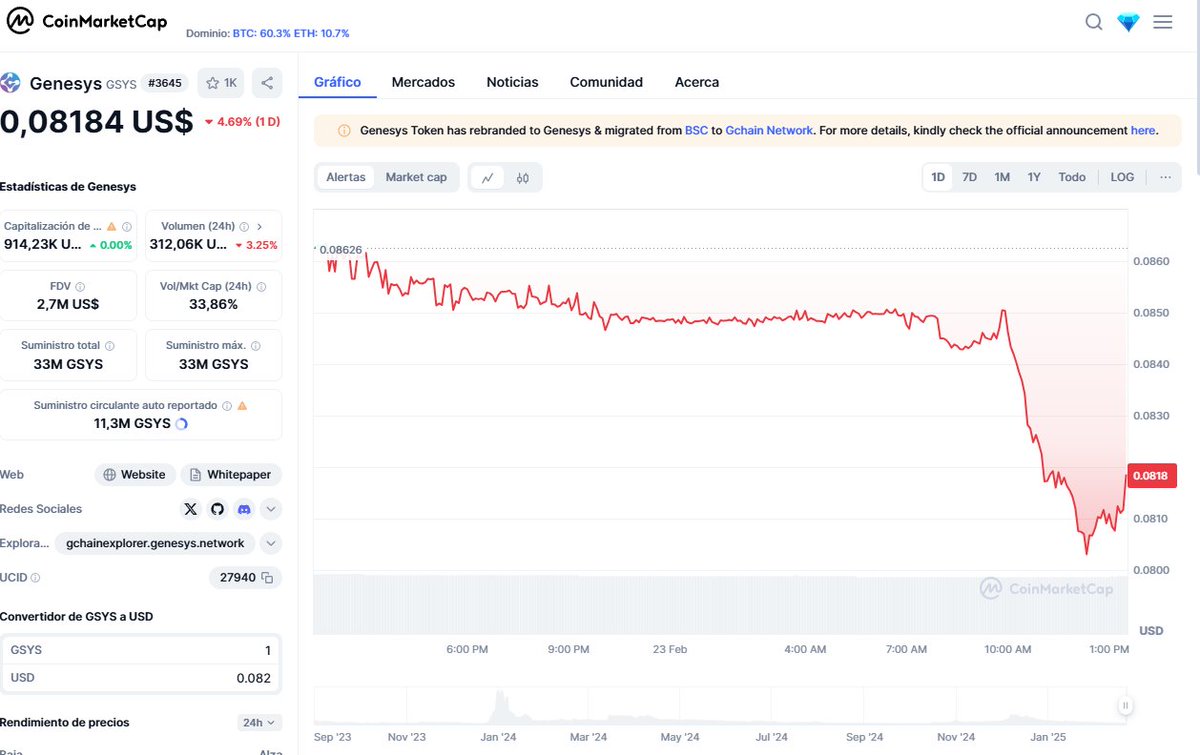
Task: Open the Whitepaper button
Action: click(231, 474)
